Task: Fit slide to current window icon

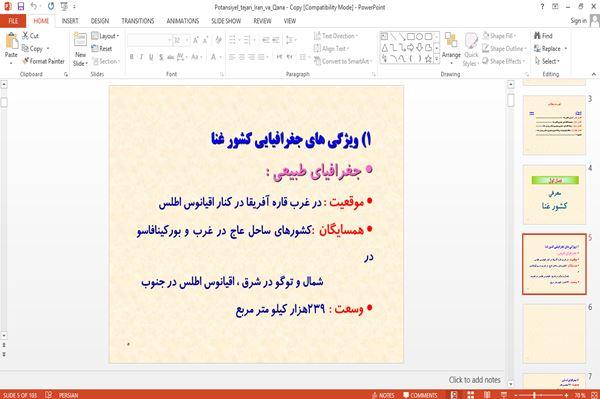Action: pos(594,395)
